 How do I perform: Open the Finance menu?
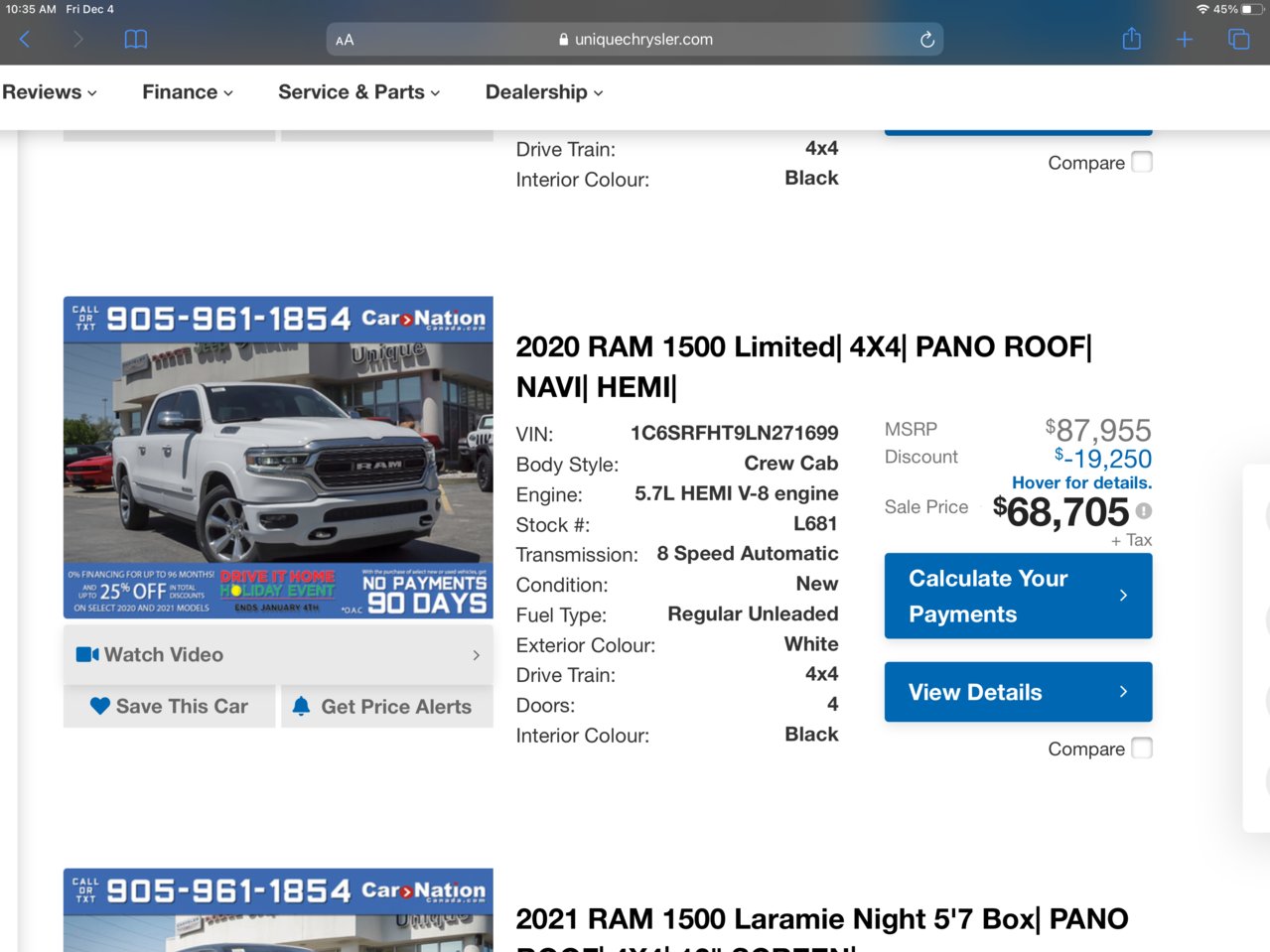click(x=188, y=92)
